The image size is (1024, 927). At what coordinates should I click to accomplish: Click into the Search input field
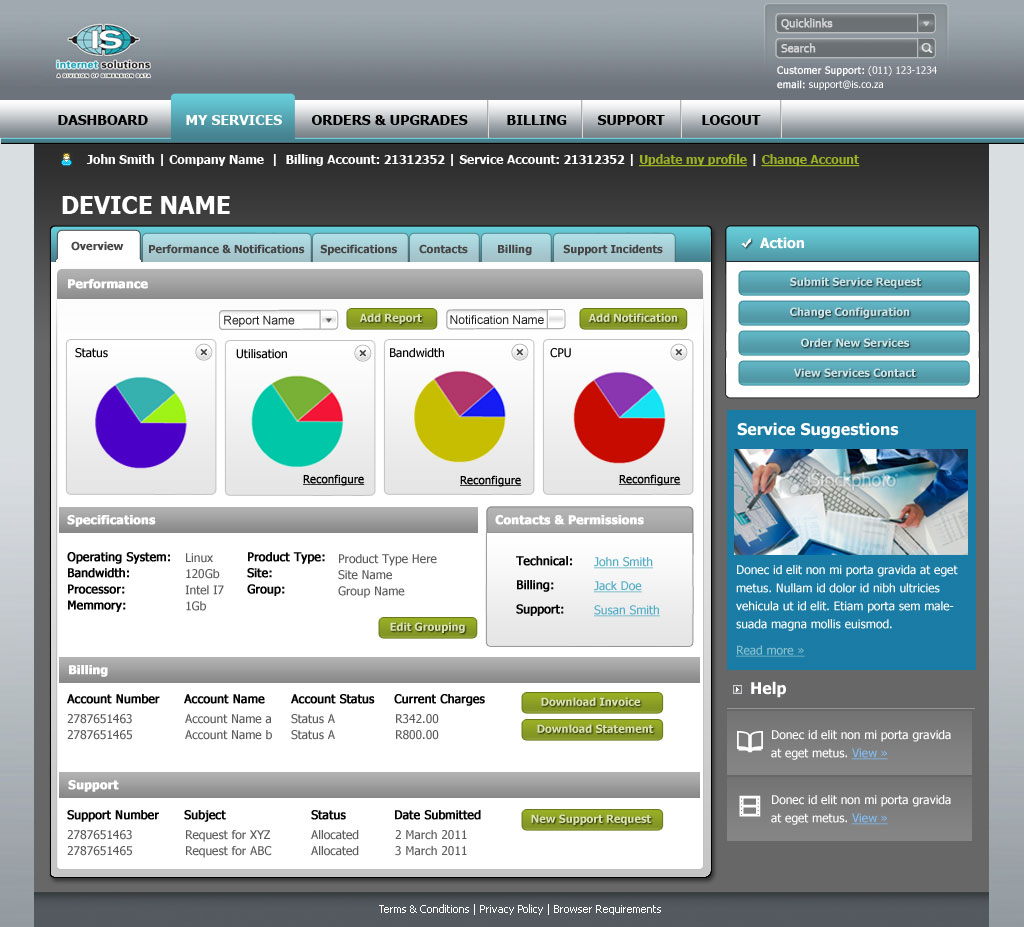click(x=846, y=48)
